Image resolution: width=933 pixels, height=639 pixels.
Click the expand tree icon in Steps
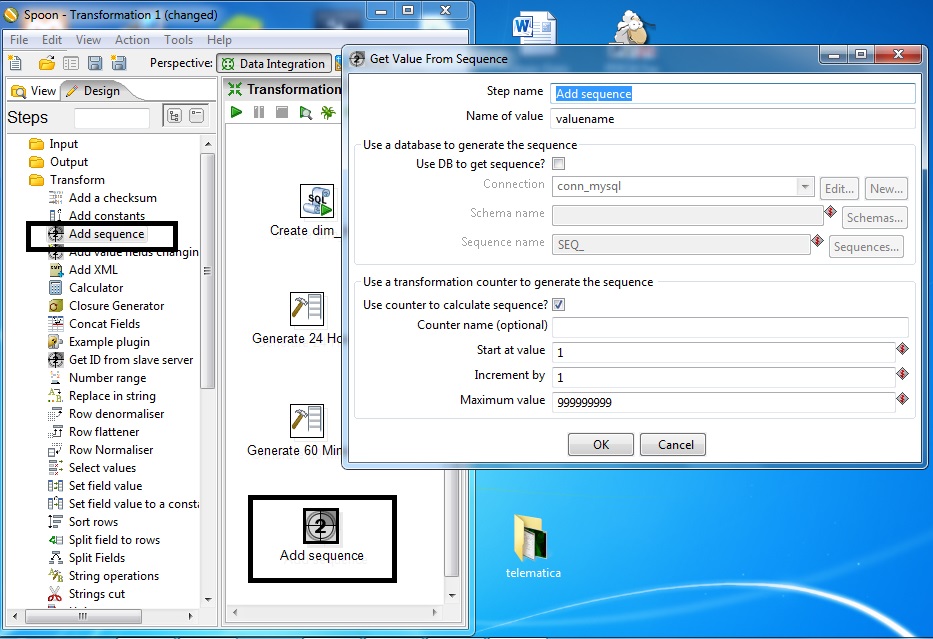[174, 116]
